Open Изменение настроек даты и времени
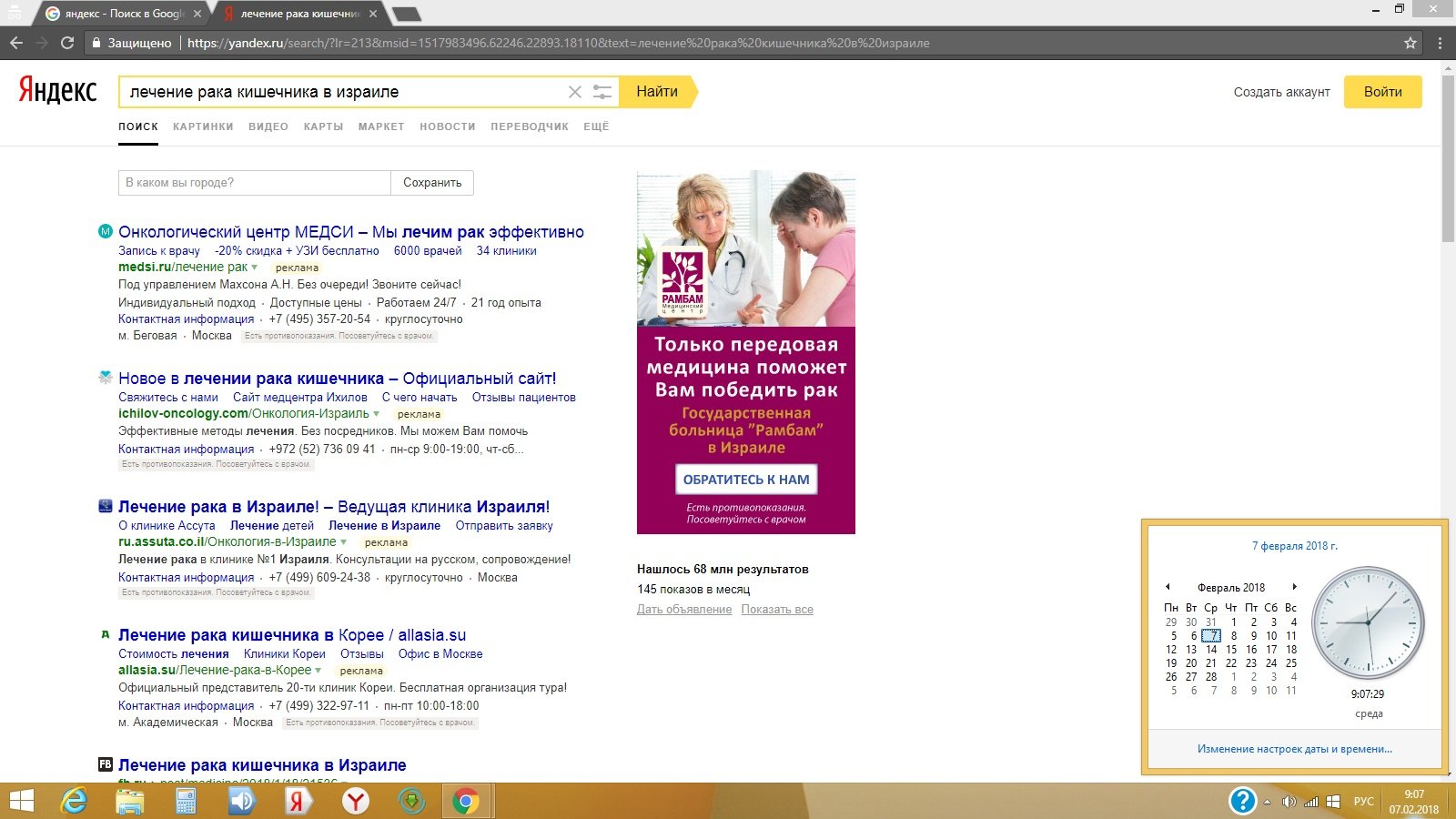Image resolution: width=1456 pixels, height=819 pixels. (1294, 749)
